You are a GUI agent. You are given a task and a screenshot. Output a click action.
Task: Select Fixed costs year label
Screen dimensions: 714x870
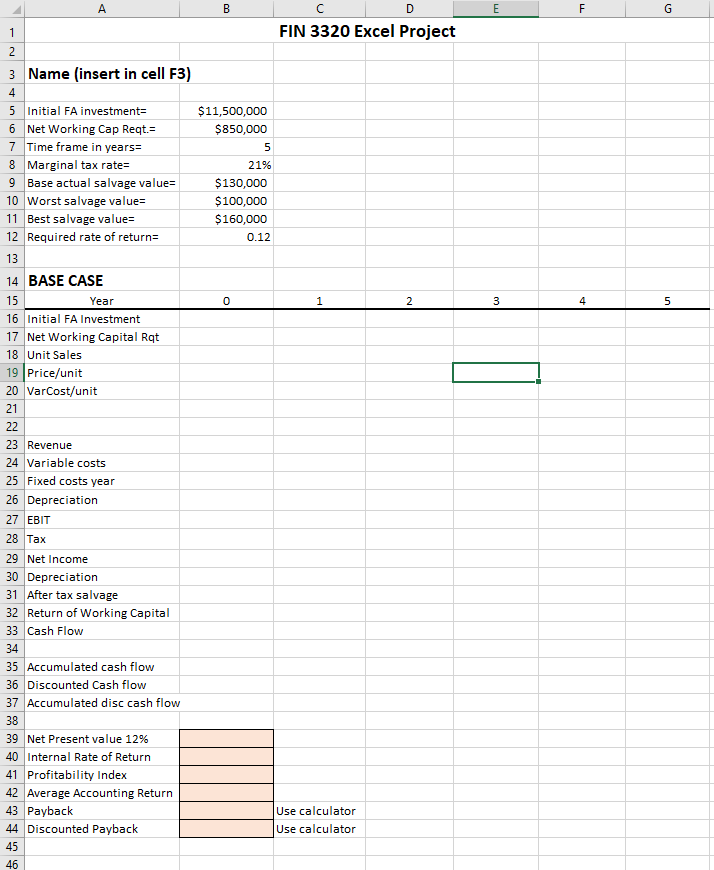click(x=71, y=481)
